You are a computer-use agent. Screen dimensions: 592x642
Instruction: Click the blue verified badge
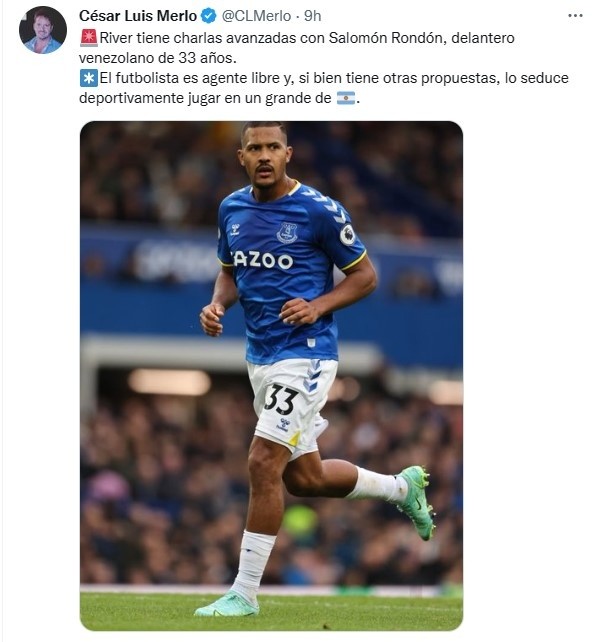tap(209, 16)
